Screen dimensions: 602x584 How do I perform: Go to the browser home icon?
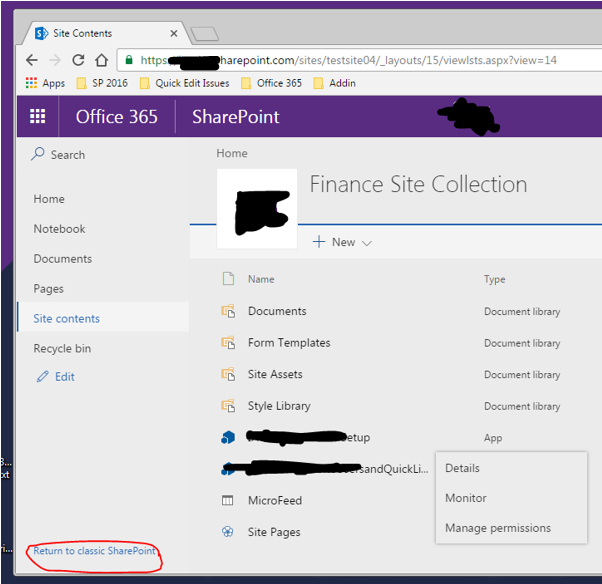[x=102, y=60]
